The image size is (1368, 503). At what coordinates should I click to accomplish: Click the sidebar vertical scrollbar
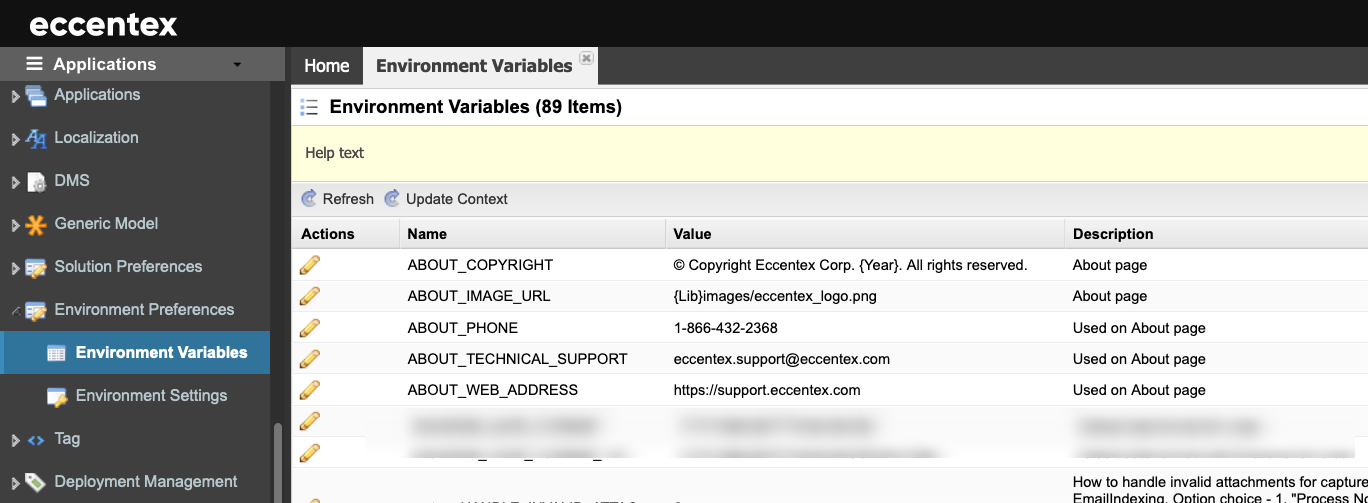[x=278, y=464]
